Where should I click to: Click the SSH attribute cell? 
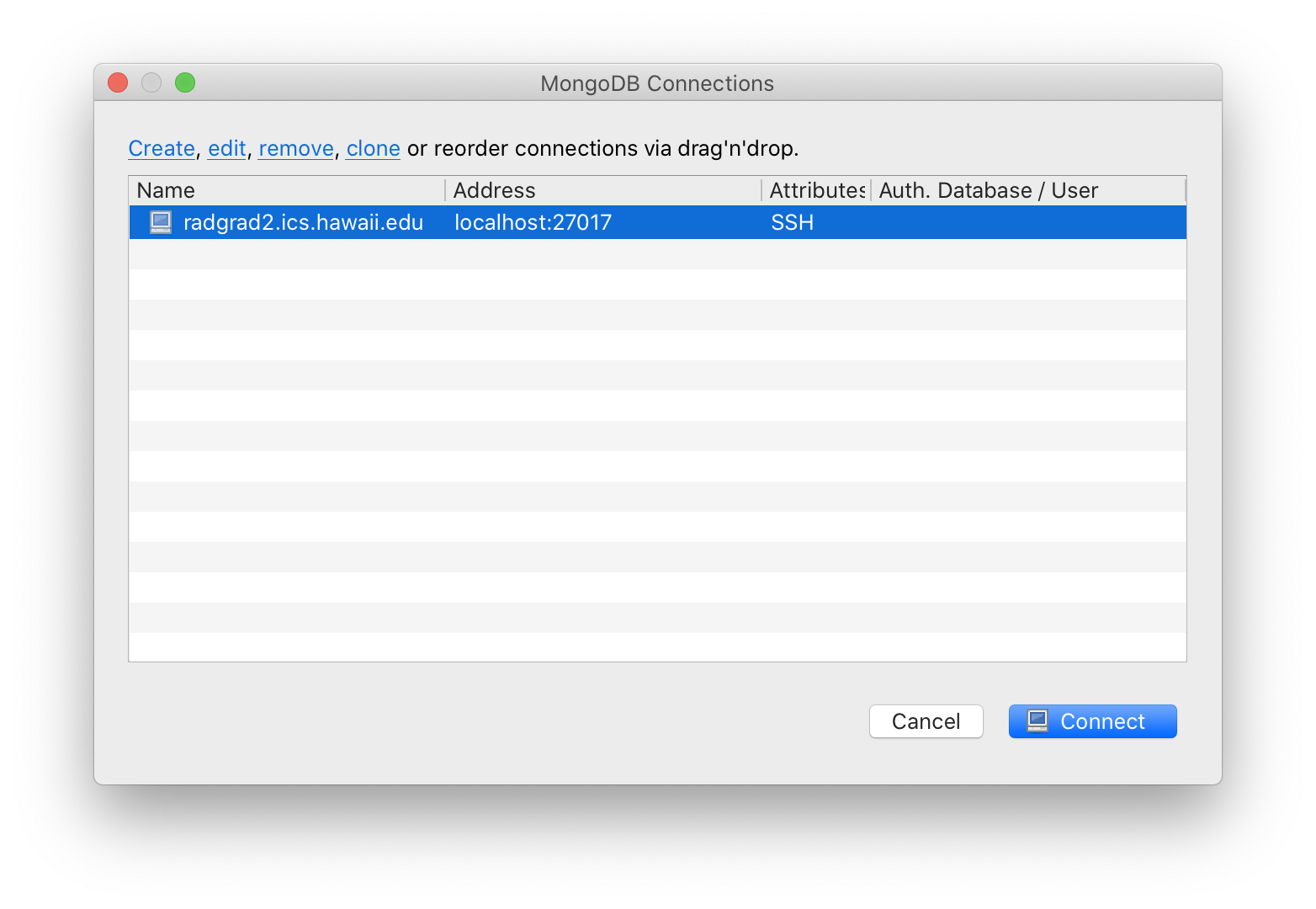[x=793, y=222]
